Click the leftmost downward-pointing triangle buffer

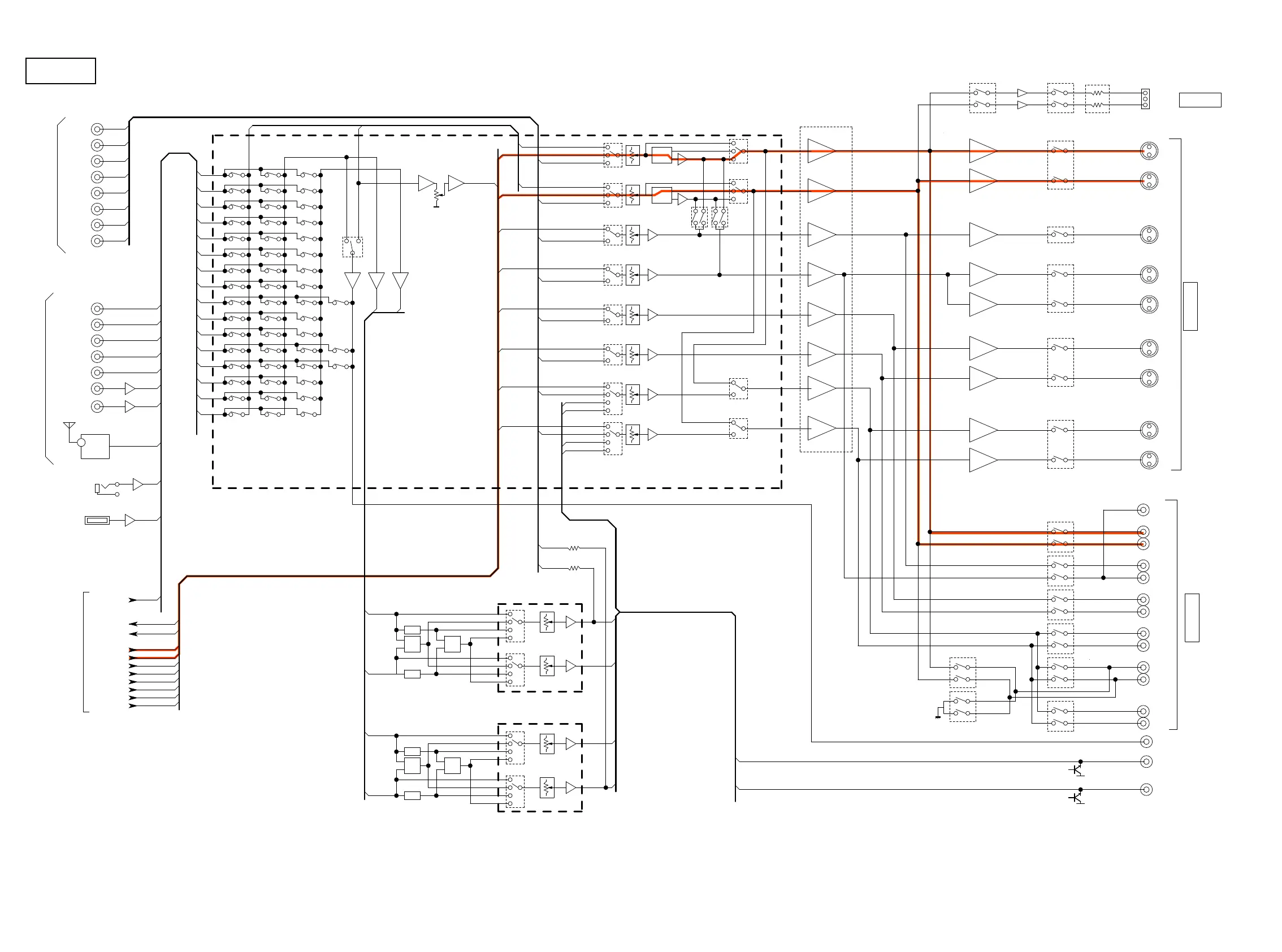(352, 280)
